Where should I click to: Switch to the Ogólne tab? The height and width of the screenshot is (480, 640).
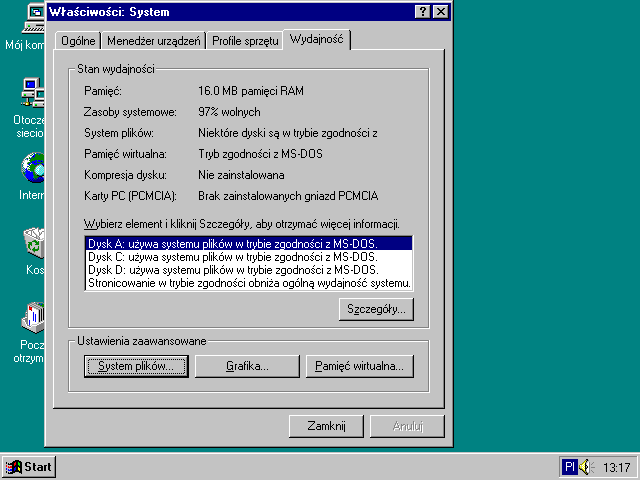tap(78, 41)
